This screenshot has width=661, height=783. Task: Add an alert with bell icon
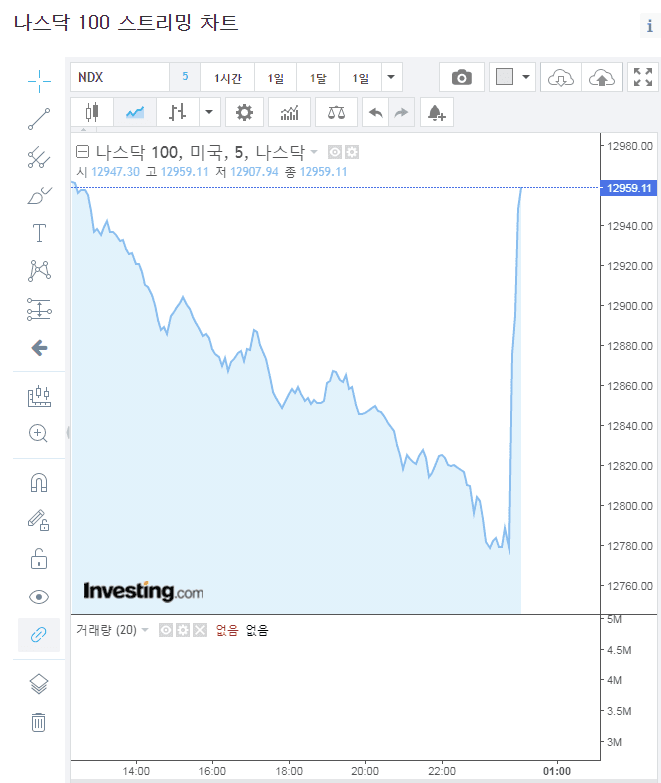coord(436,112)
